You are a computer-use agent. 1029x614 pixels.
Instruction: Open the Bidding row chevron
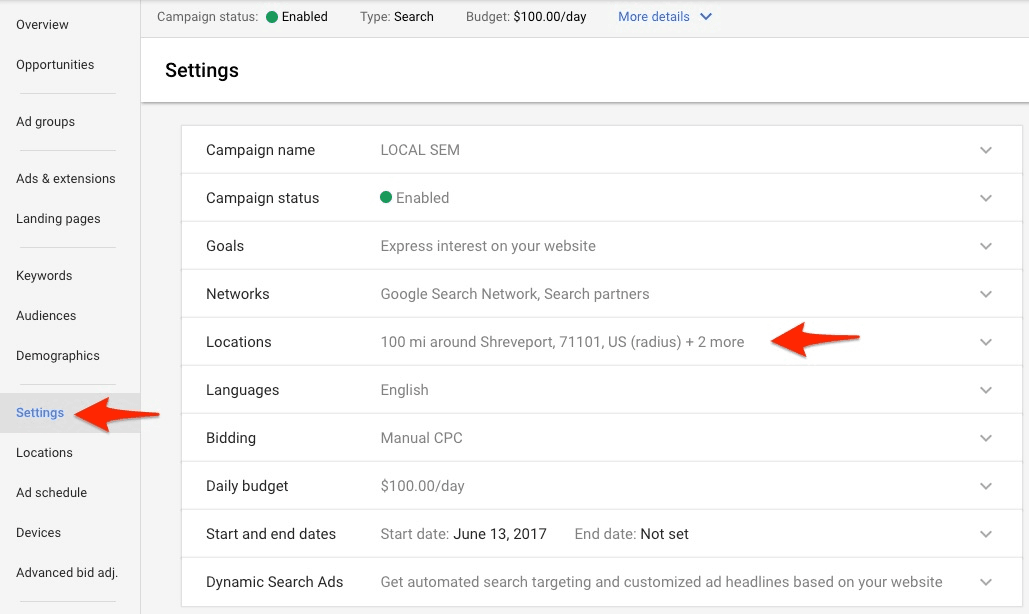(986, 438)
